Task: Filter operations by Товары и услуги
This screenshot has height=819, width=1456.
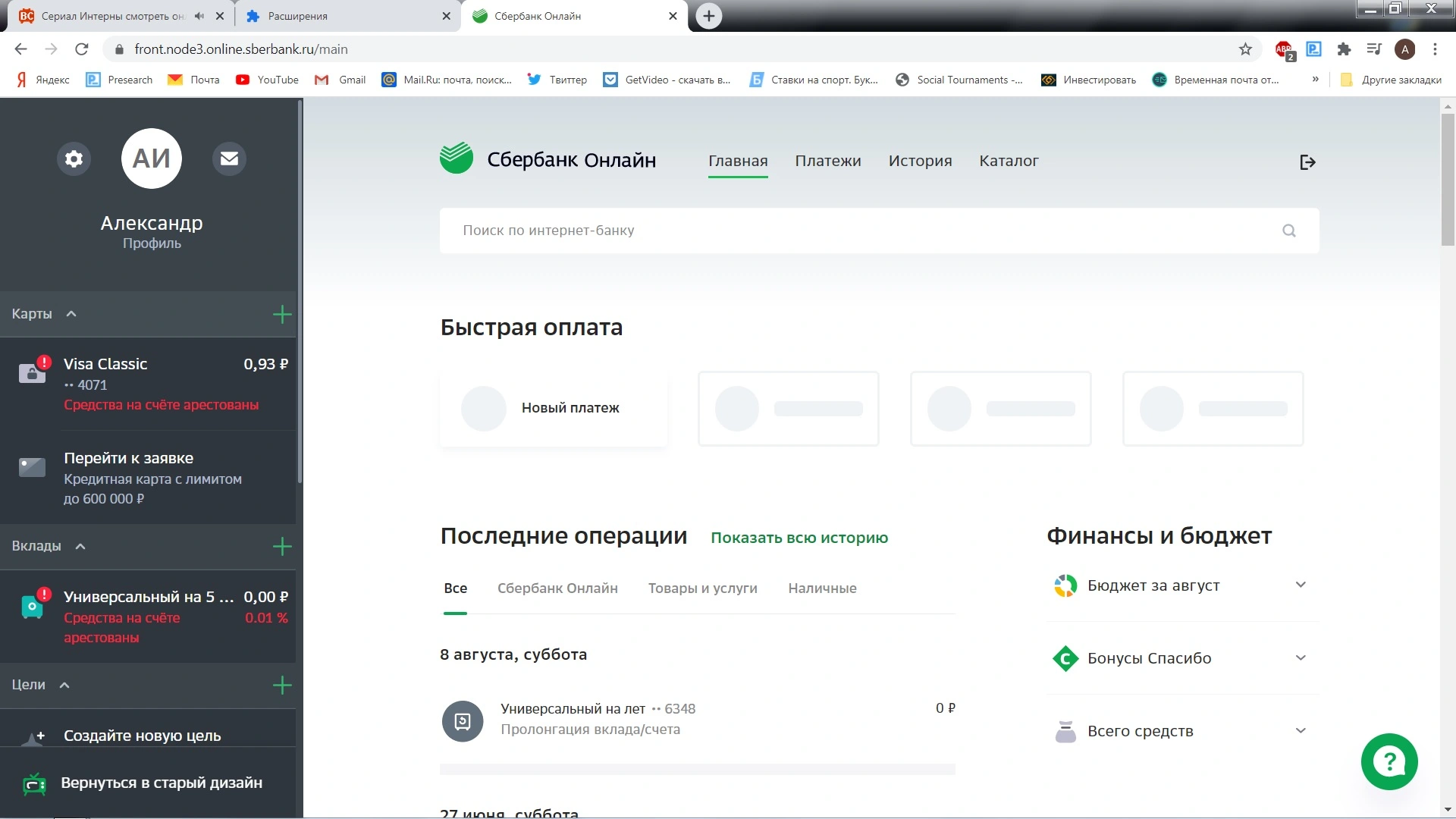Action: 702,588
